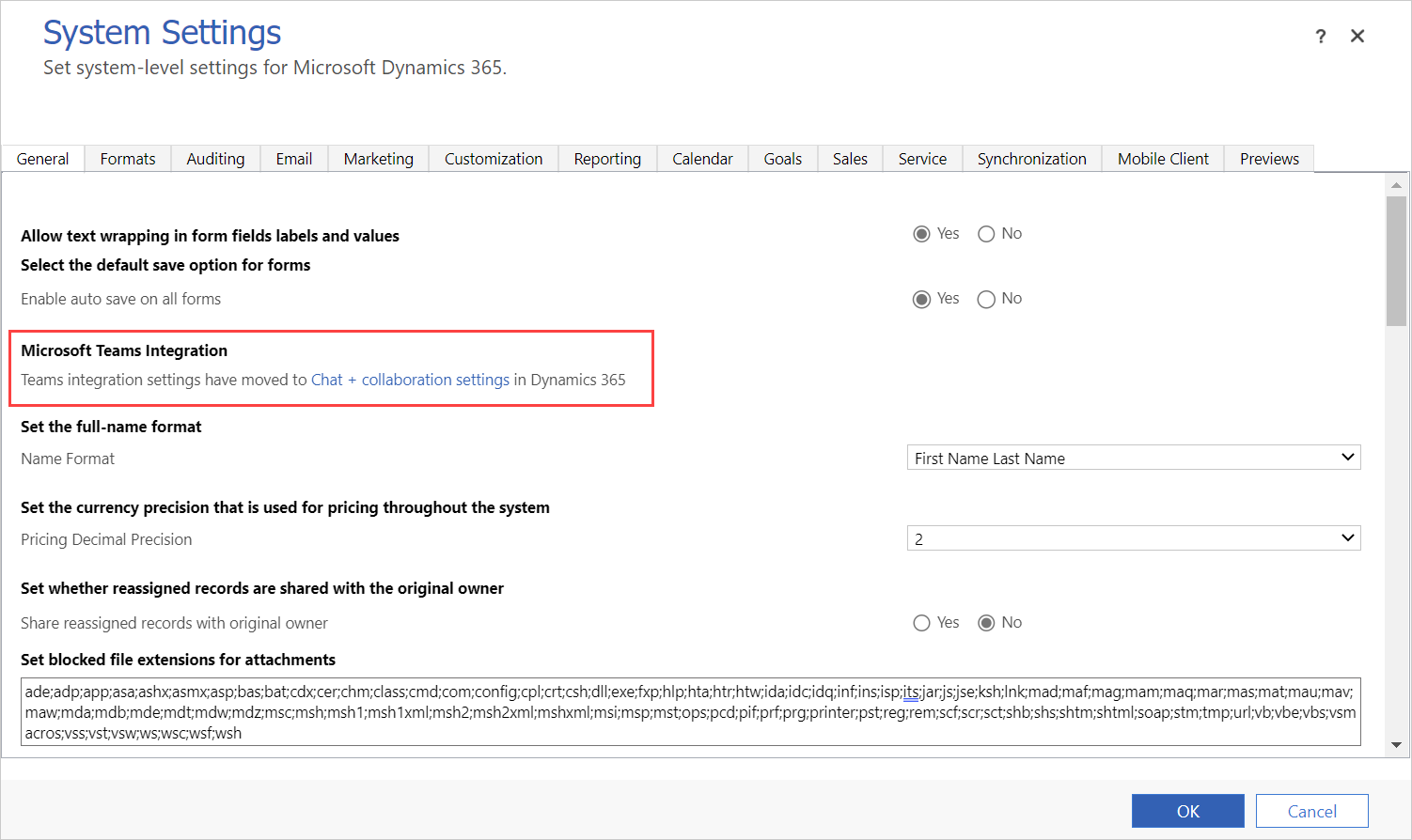Switch to the Customization tab
The image size is (1412, 840).
point(494,159)
